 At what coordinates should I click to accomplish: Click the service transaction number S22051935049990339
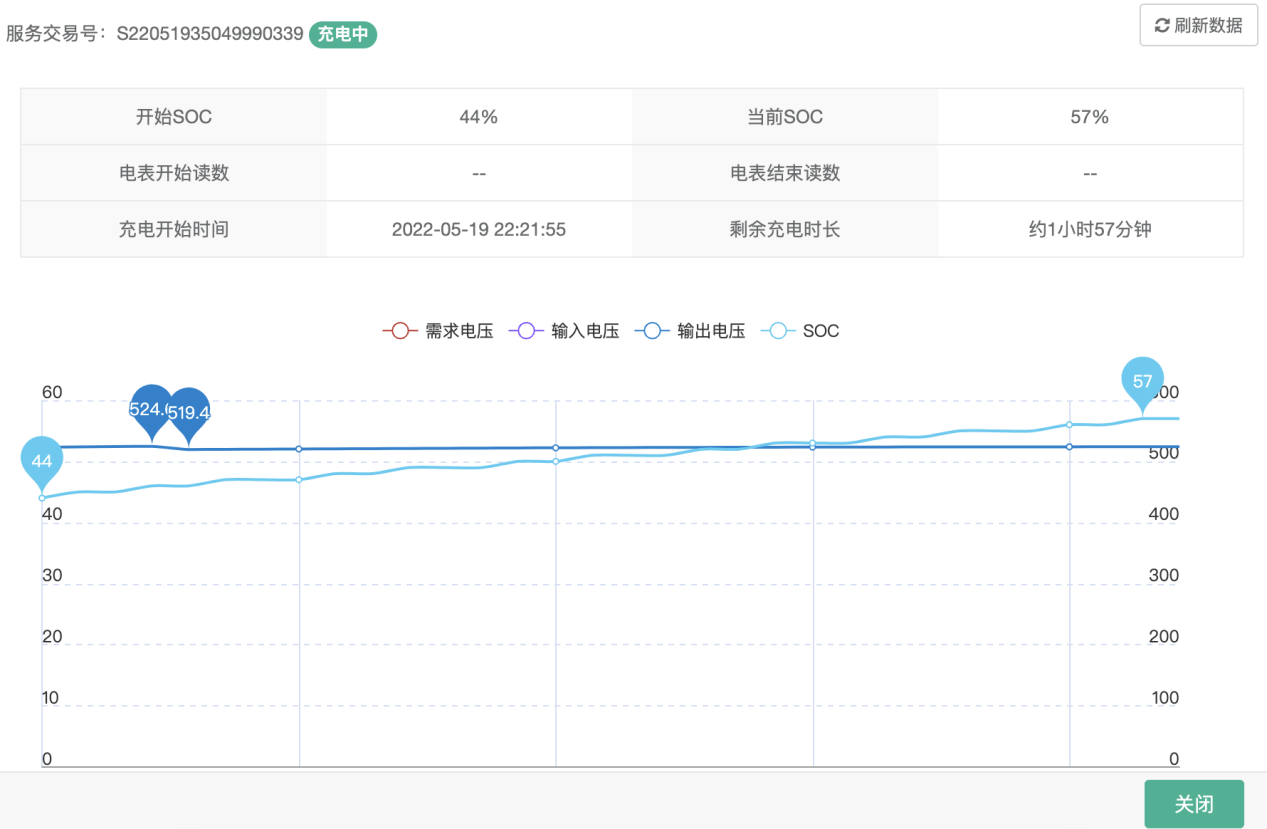[210, 34]
